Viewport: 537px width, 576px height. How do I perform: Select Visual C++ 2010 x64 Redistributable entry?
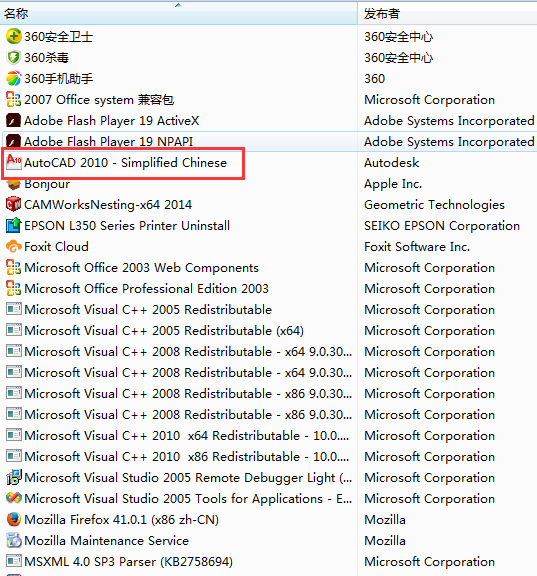click(x=187, y=436)
